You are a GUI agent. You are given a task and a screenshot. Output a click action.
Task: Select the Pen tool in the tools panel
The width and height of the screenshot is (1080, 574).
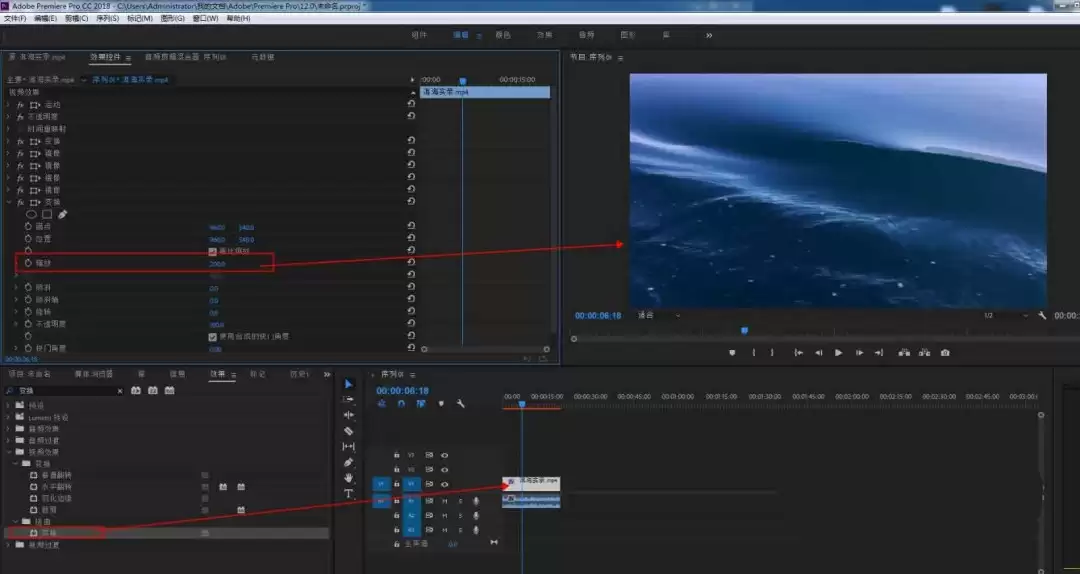(349, 462)
